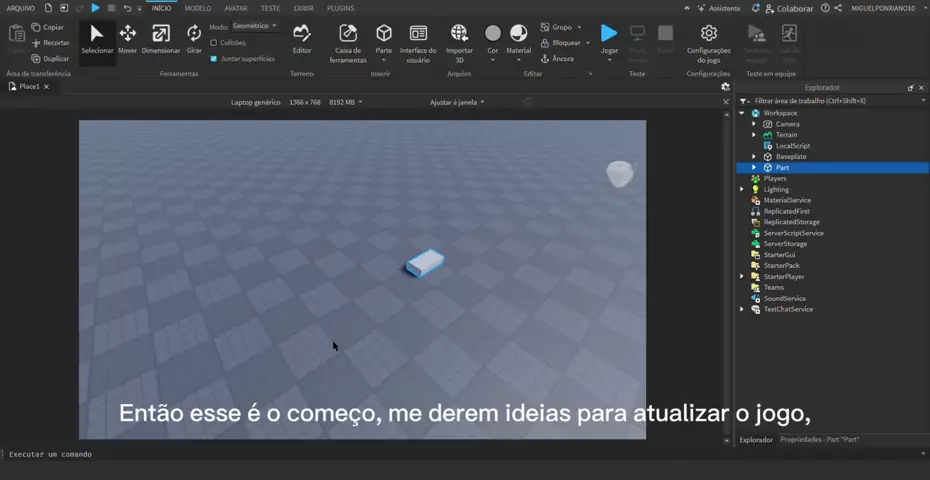930x480 pixels.
Task: Select the Mover (move) tool
Action: coord(127,38)
